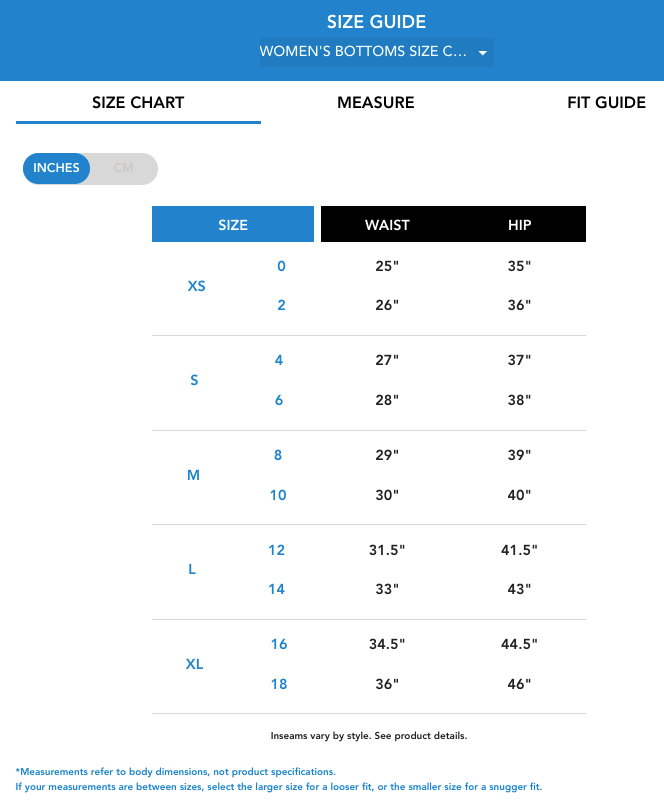The image size is (664, 802).
Task: Select the Inches unit toggle
Action: click(x=56, y=168)
